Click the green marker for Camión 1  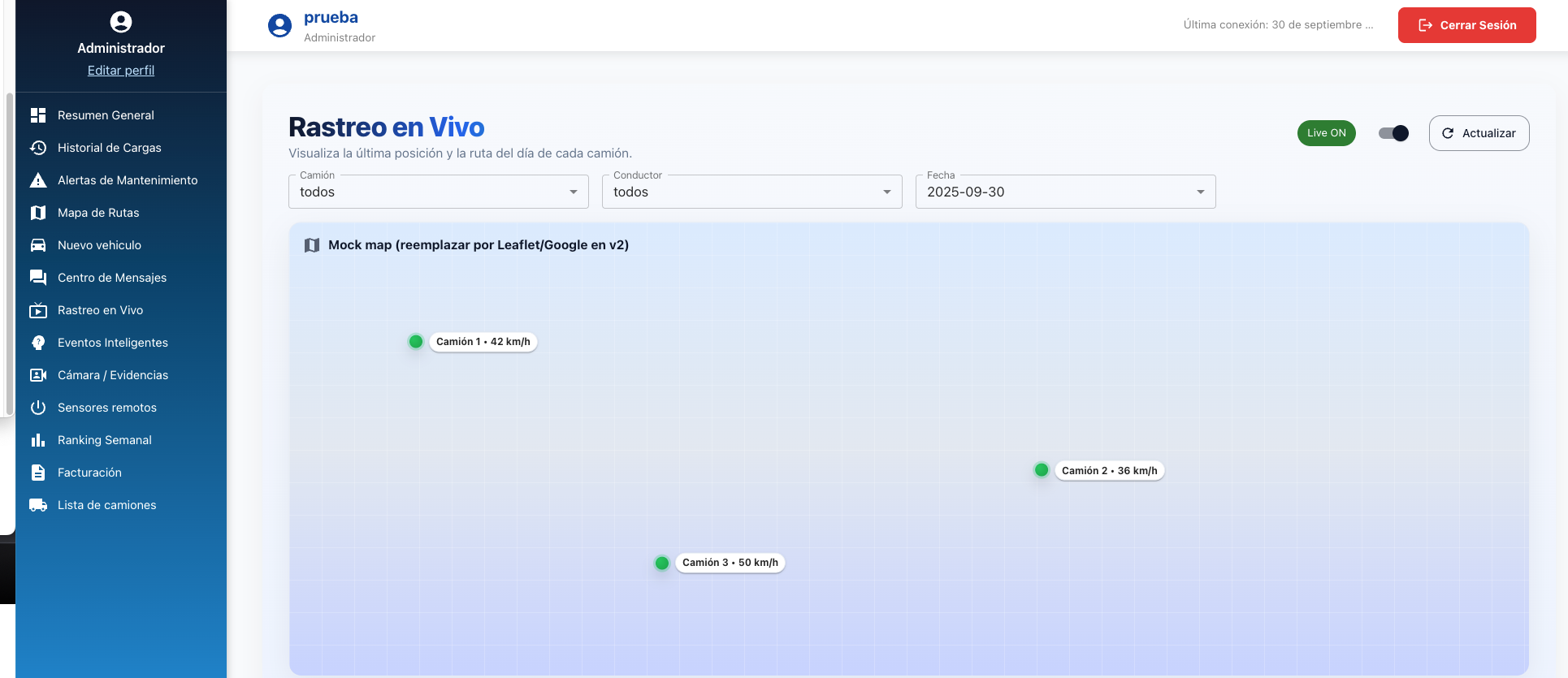416,342
